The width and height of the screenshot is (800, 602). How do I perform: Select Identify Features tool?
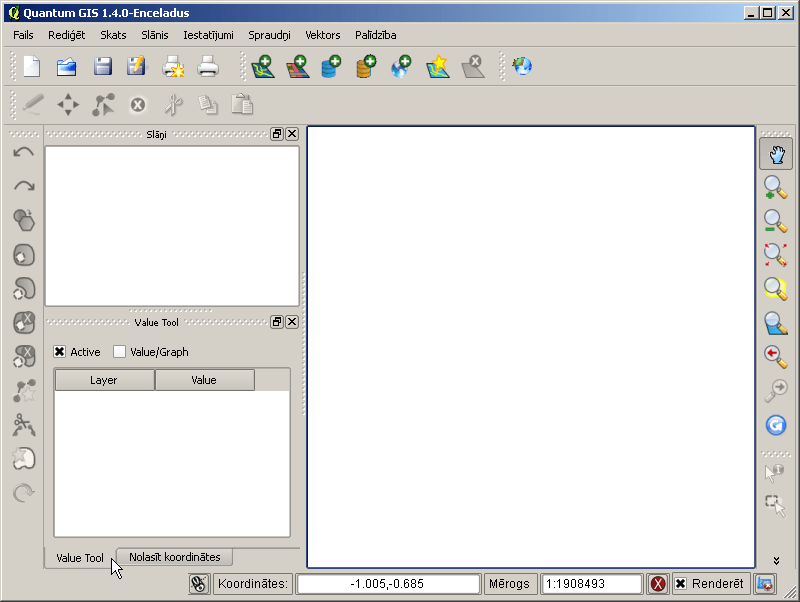tap(774, 473)
